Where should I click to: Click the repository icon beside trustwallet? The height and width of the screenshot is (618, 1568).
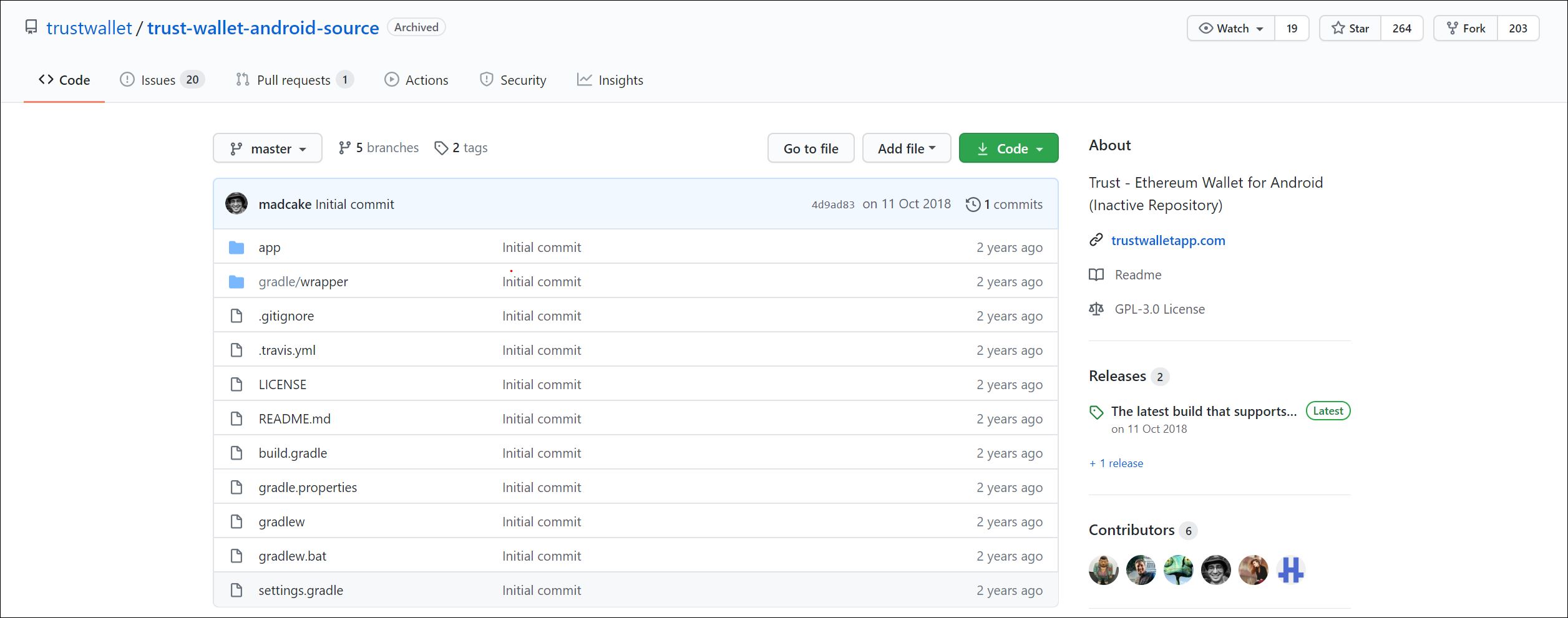click(x=31, y=27)
